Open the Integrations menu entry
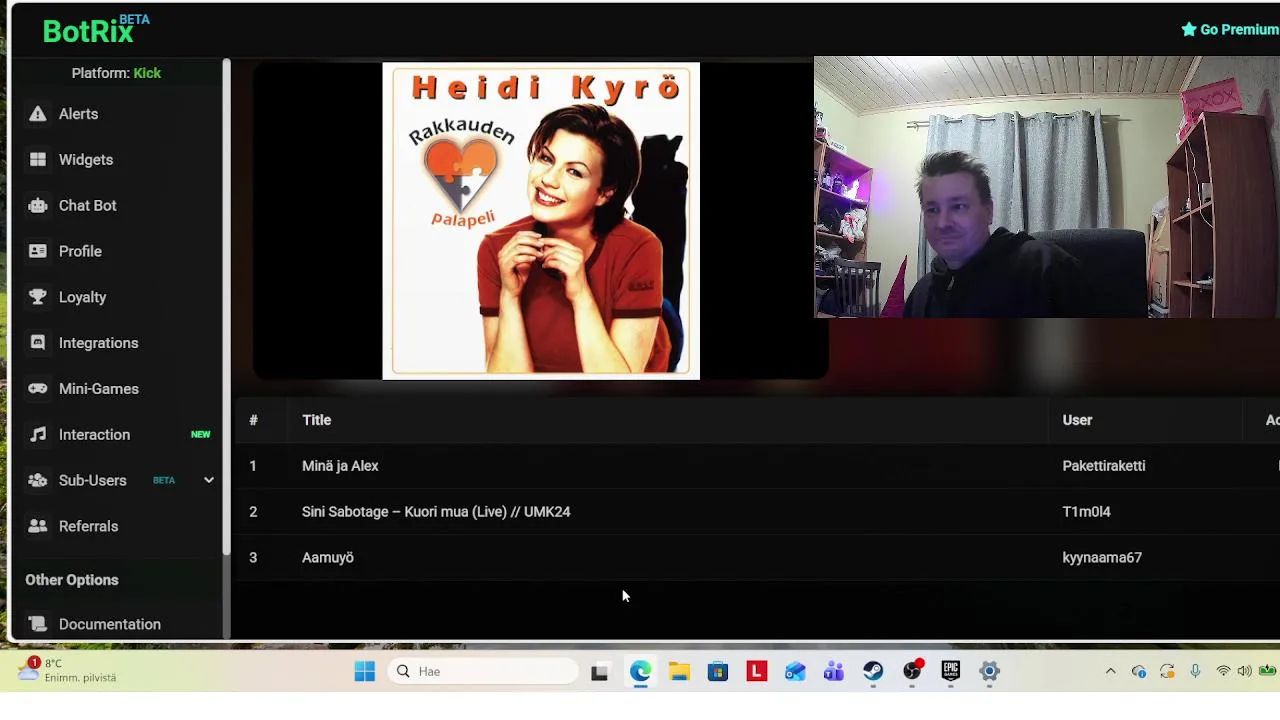The height and width of the screenshot is (720, 1280). 99,343
